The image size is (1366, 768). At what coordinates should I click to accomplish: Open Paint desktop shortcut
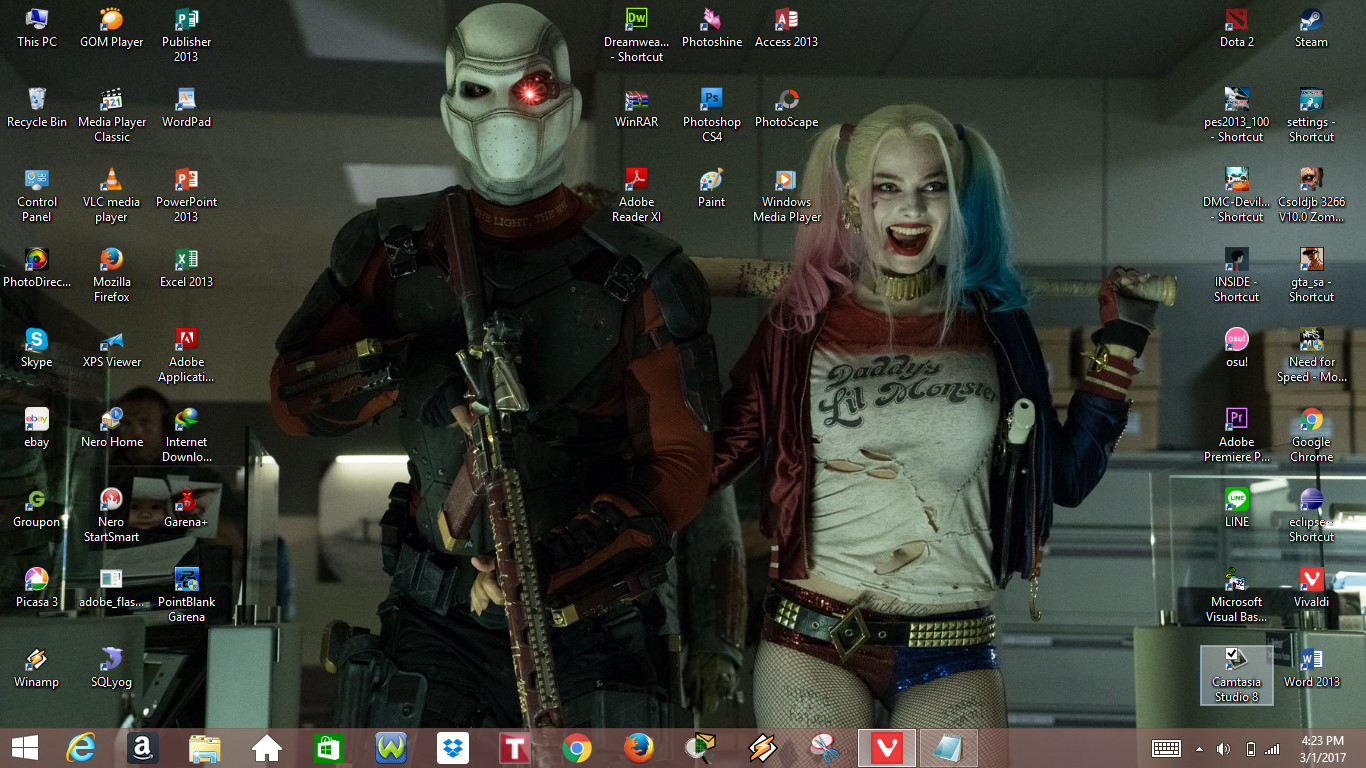[712, 188]
